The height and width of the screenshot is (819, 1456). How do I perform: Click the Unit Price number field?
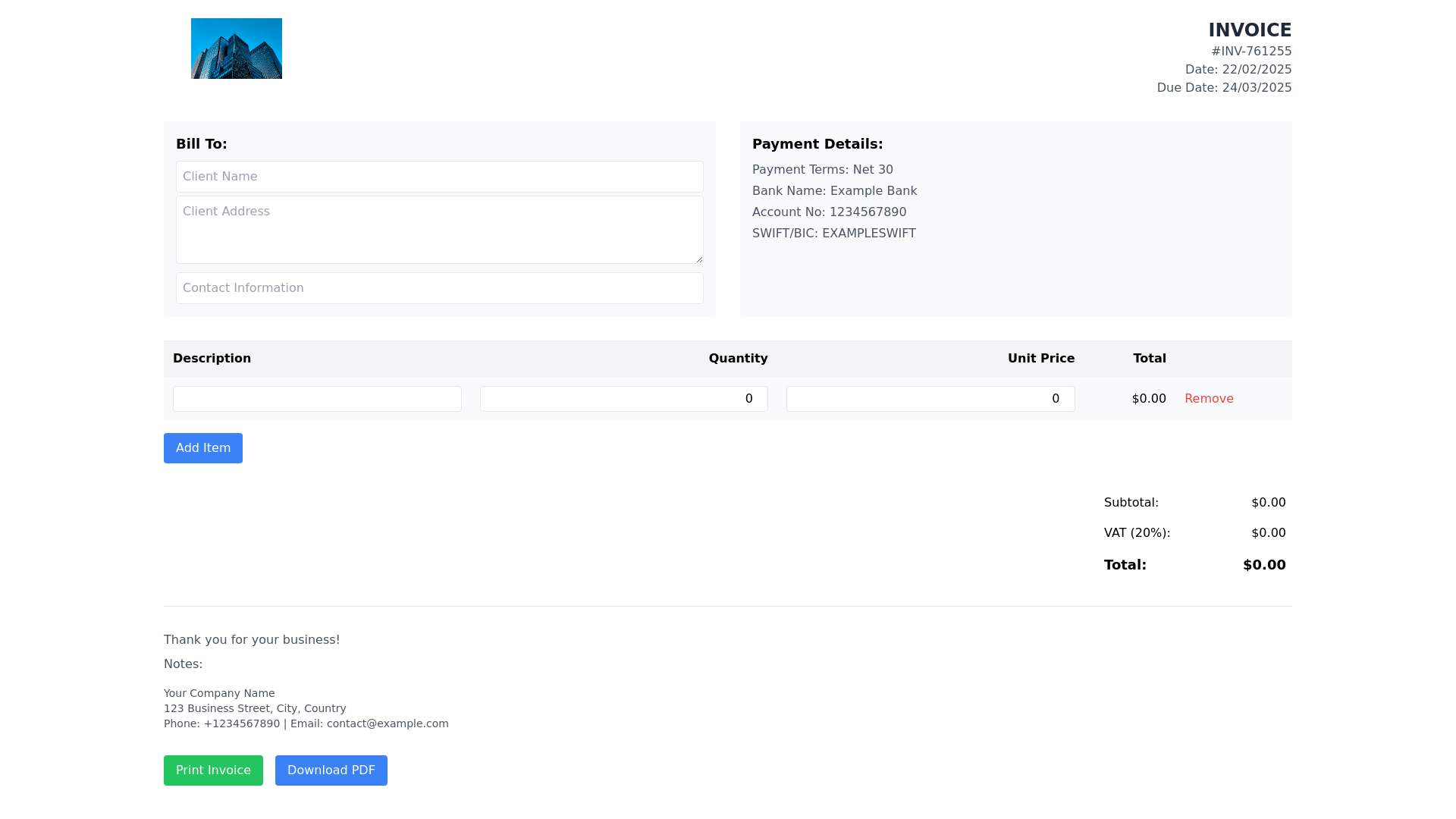pyautogui.click(x=930, y=399)
